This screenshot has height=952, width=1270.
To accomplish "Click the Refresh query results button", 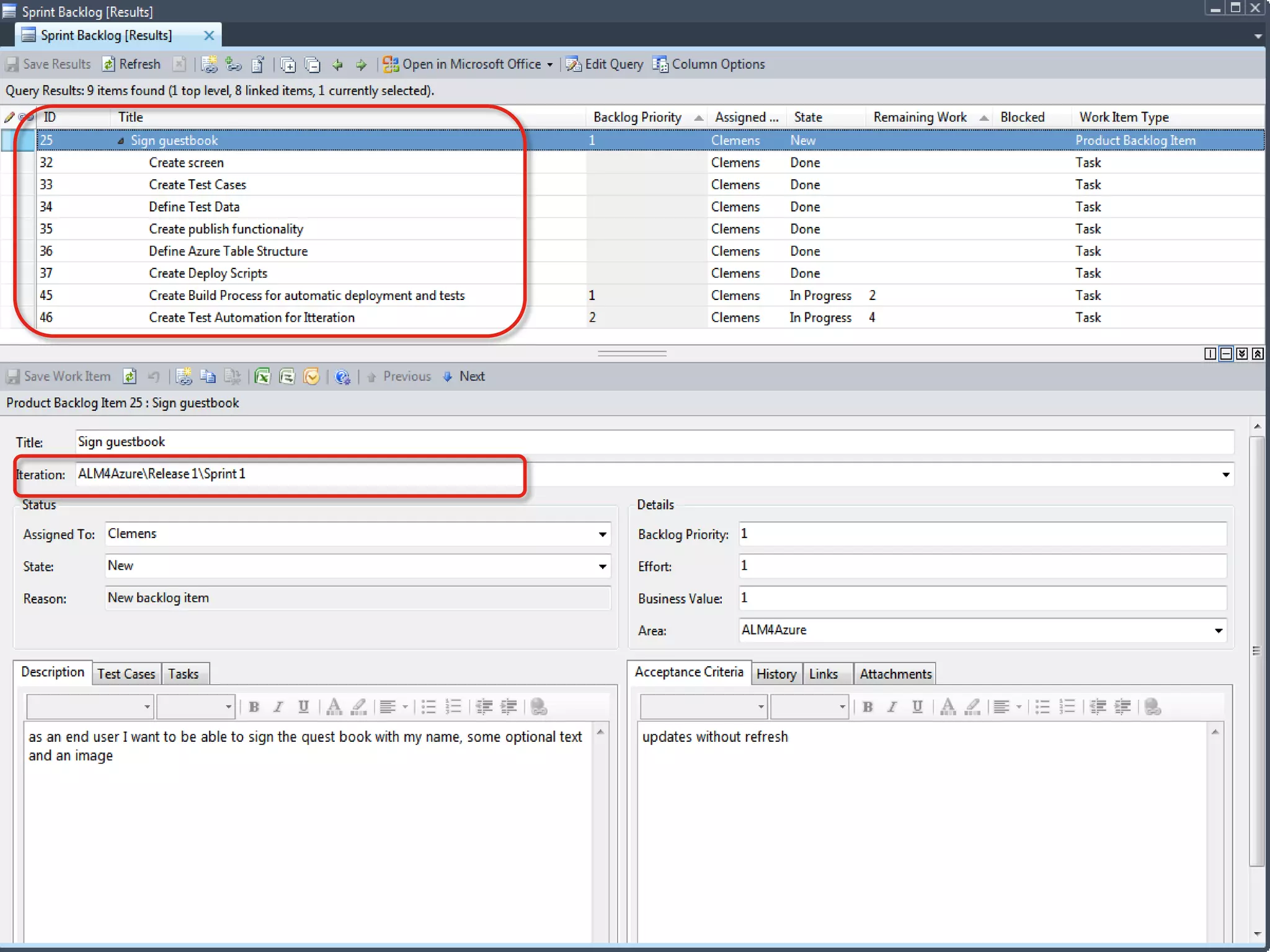I will 131,64.
